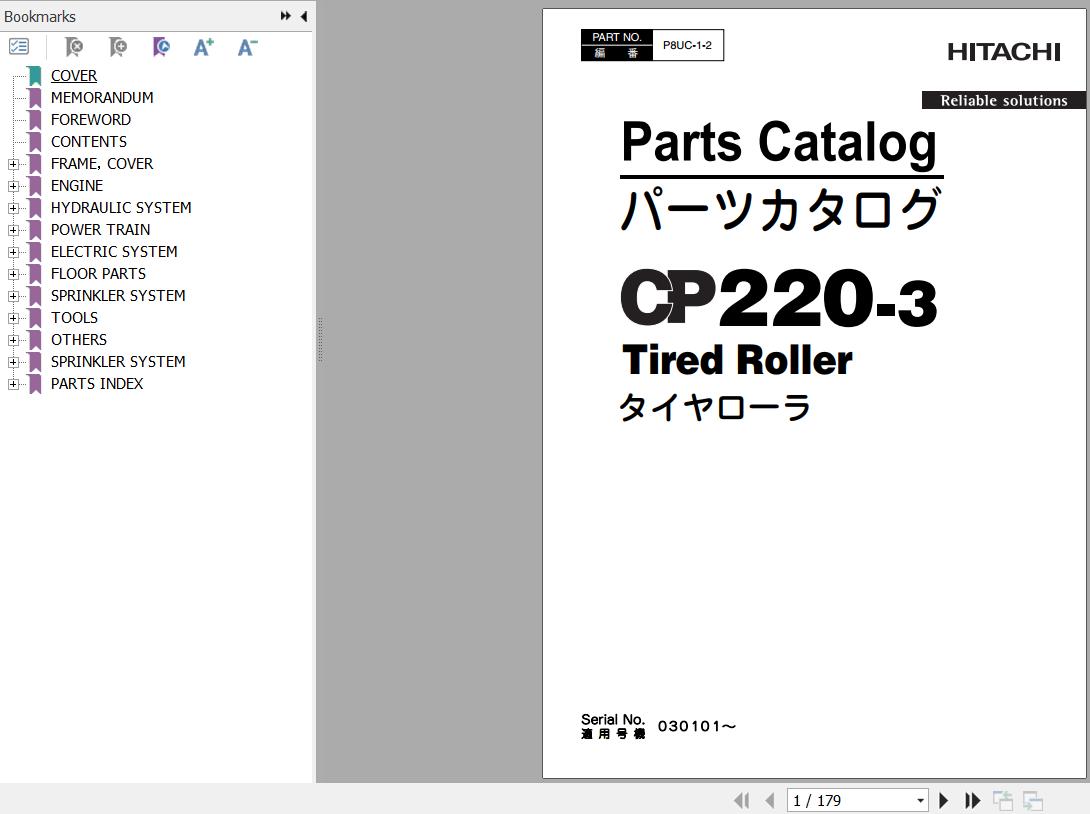Expand the PARTS INDEX bookmark
1090x814 pixels.
[x=13, y=384]
